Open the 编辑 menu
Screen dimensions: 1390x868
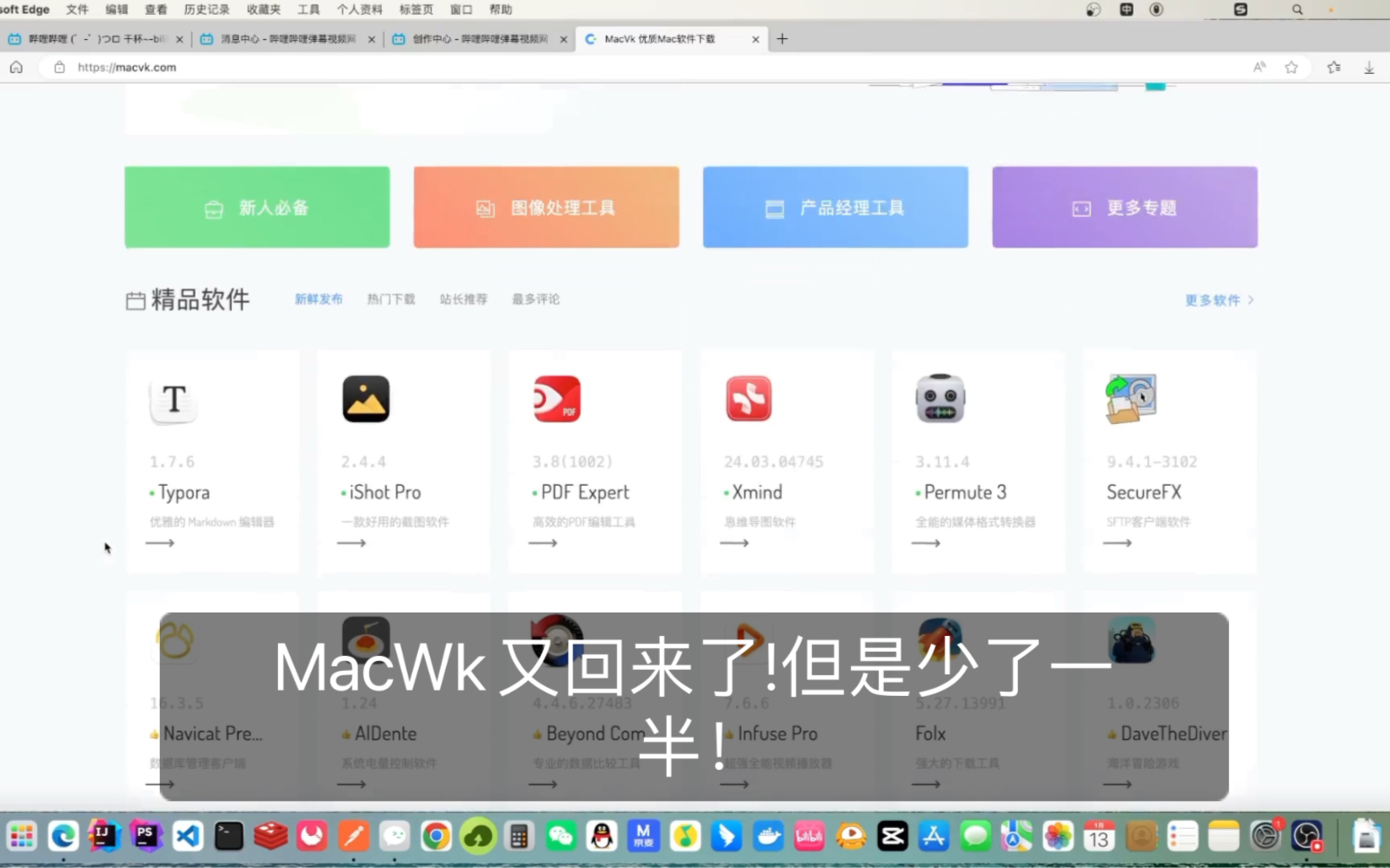[116, 10]
